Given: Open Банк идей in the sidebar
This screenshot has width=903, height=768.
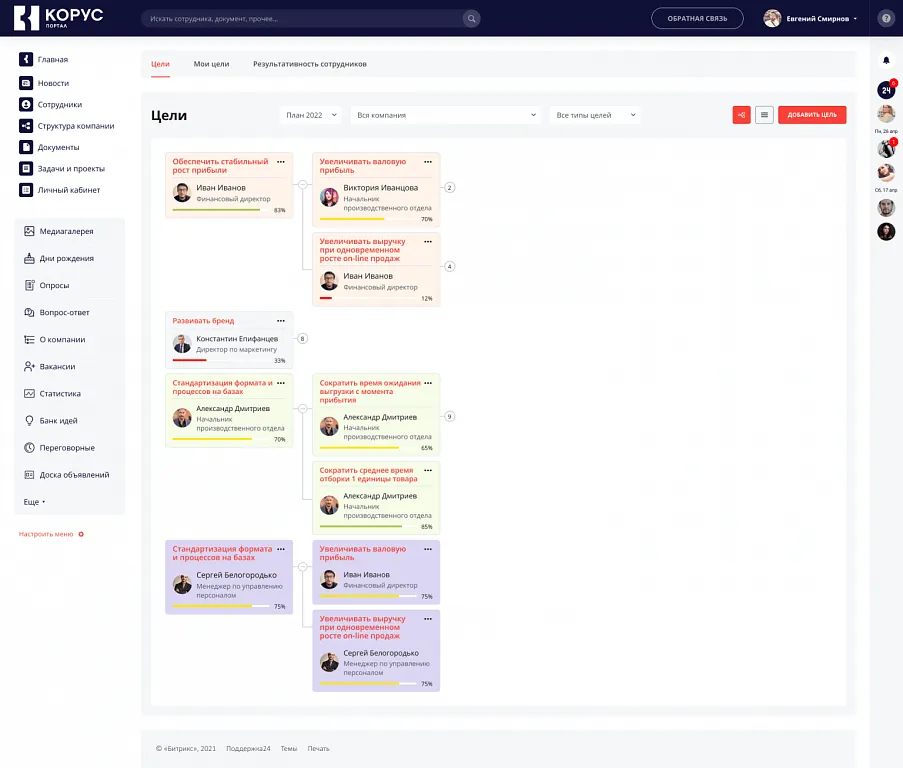Looking at the screenshot, I should tap(58, 421).
